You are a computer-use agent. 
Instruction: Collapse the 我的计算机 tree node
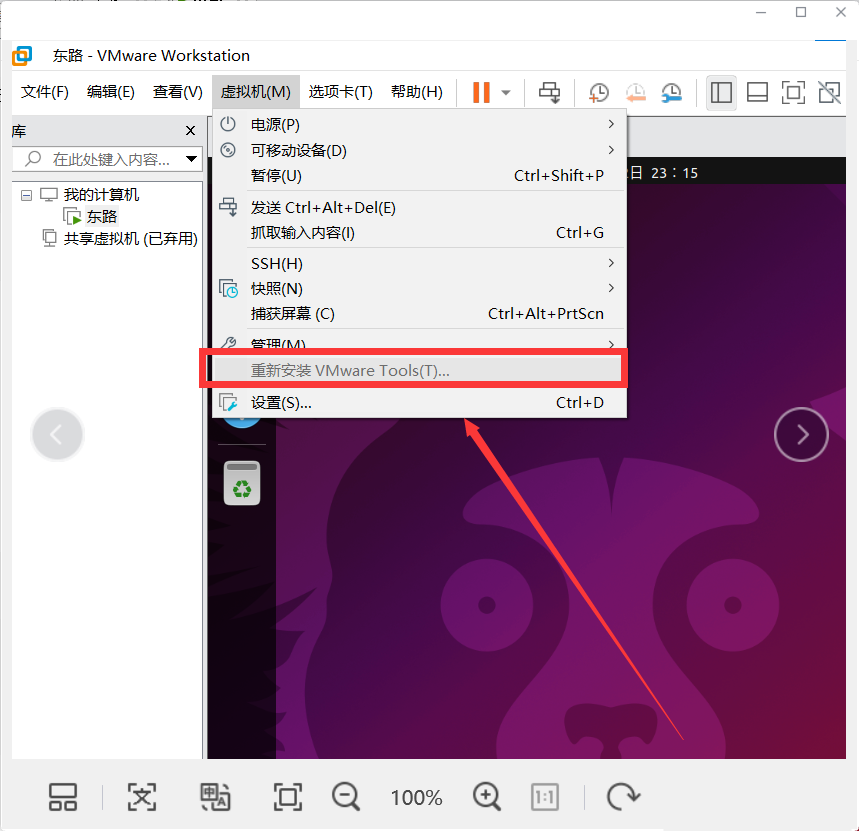[24, 194]
